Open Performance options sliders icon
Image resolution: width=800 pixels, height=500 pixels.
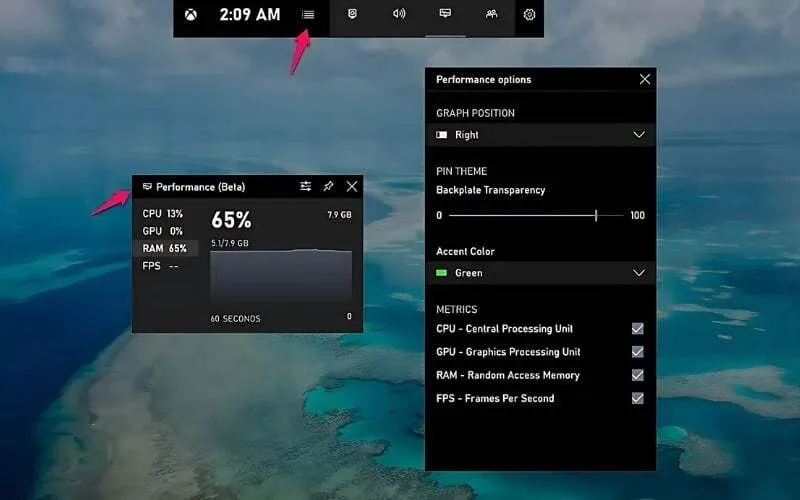(305, 186)
